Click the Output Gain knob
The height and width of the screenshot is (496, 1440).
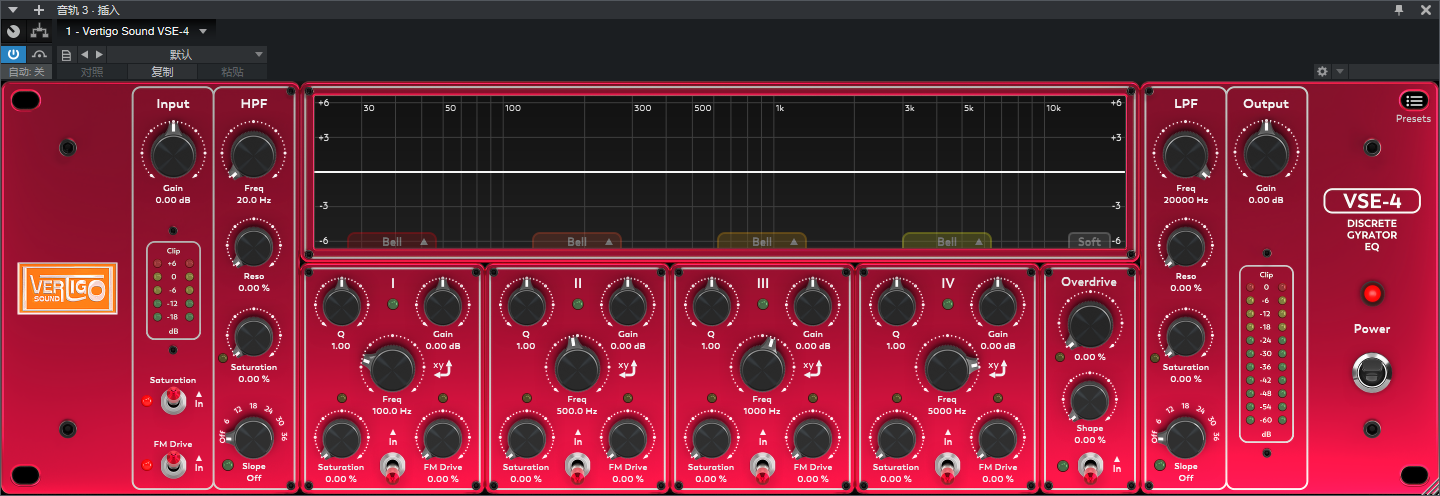[x=1266, y=153]
